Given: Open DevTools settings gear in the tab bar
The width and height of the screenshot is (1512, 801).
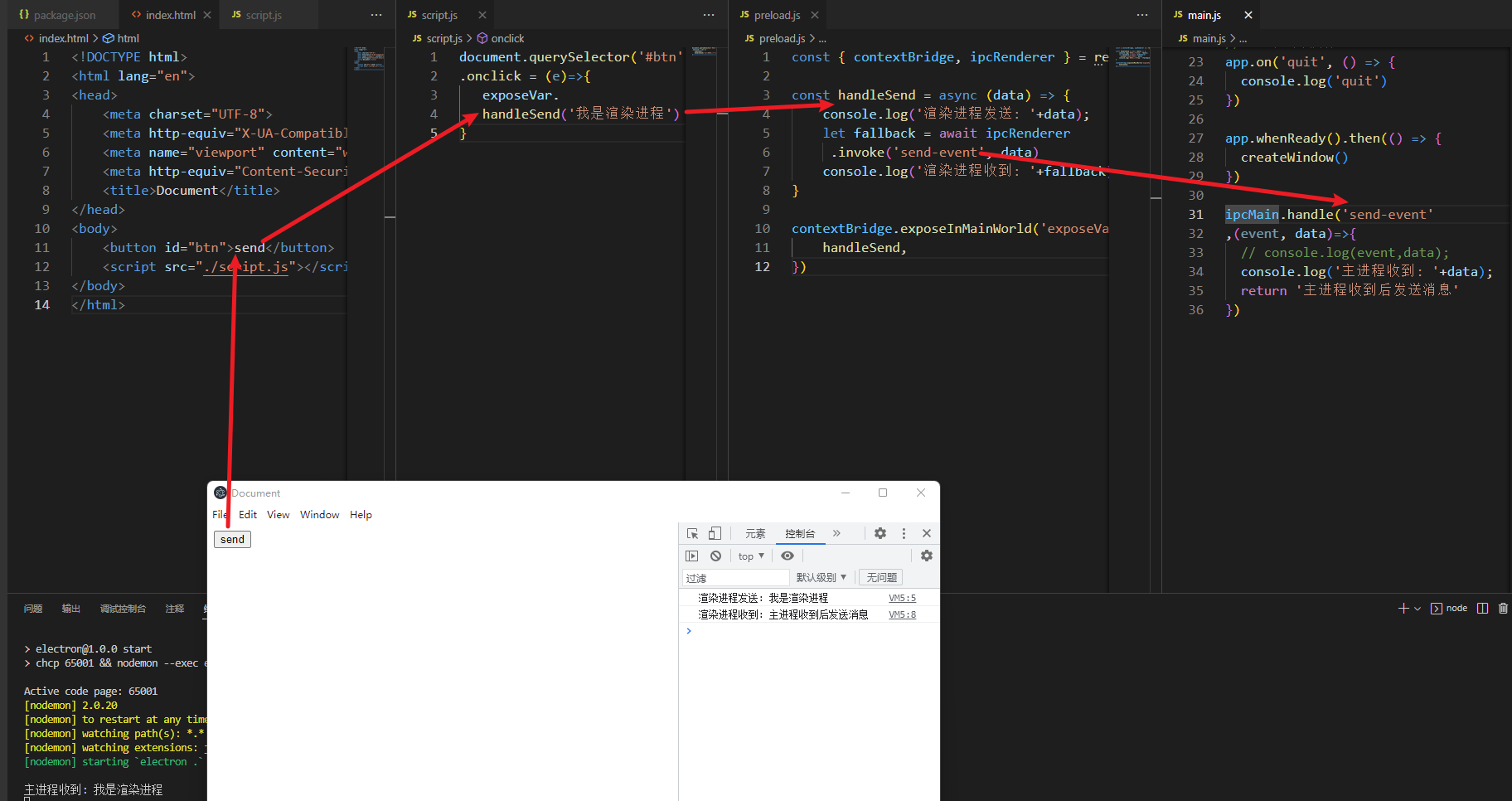Looking at the screenshot, I should point(880,533).
